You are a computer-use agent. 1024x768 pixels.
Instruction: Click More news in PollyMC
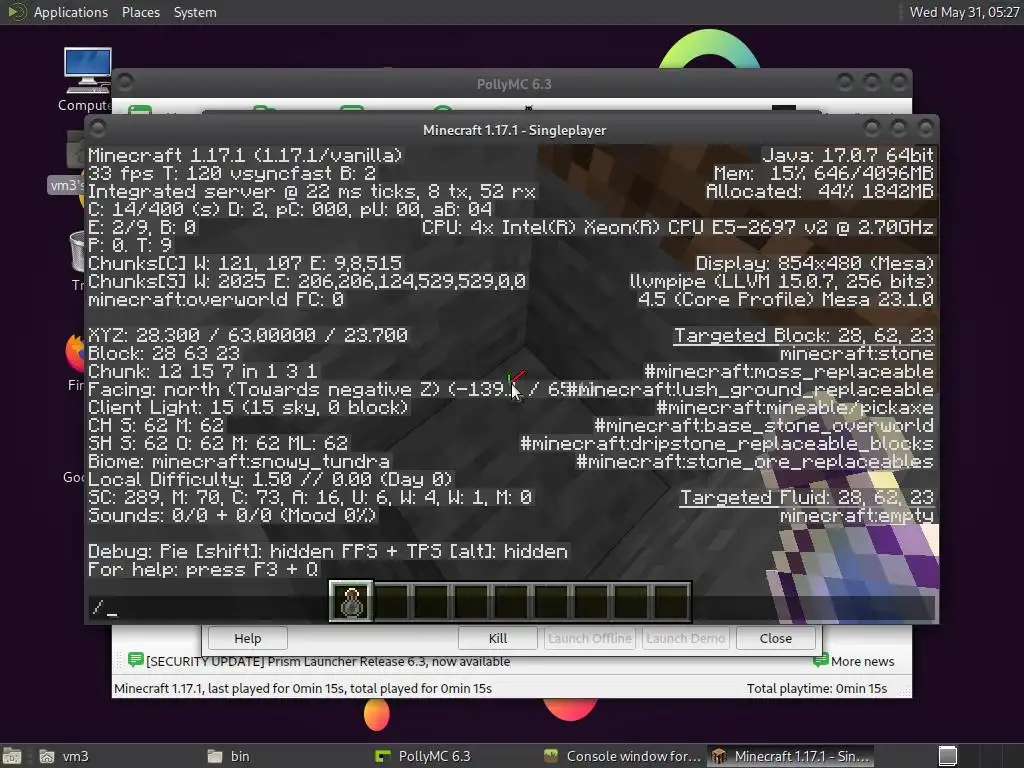(862, 662)
